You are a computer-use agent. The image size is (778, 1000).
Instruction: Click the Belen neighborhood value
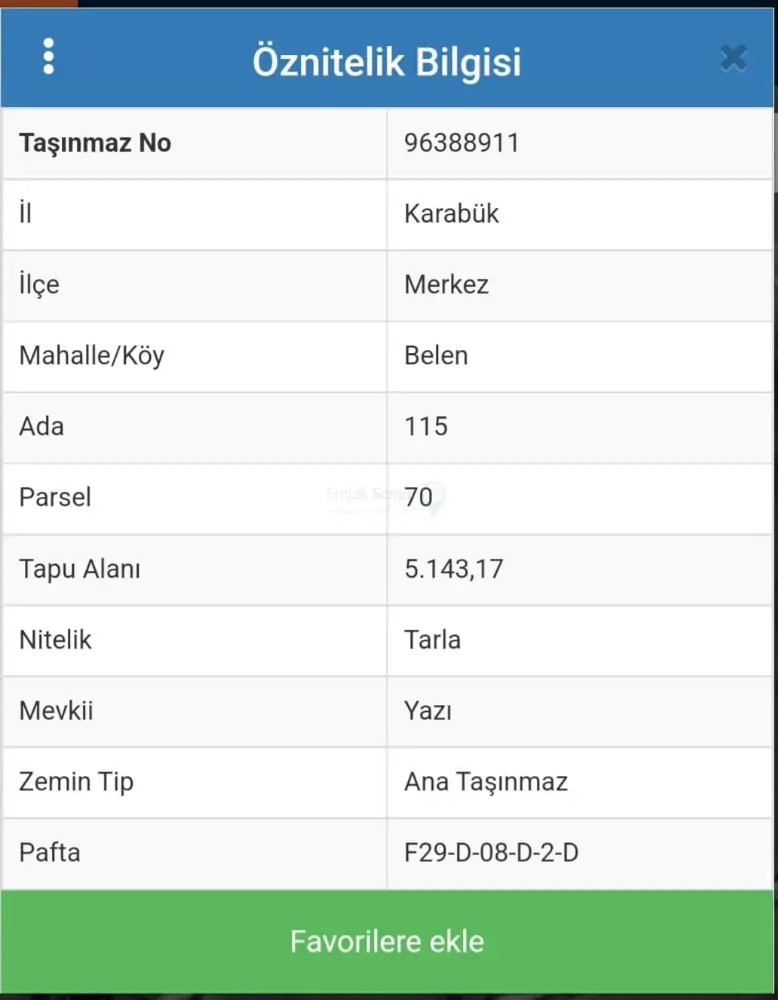tap(436, 356)
